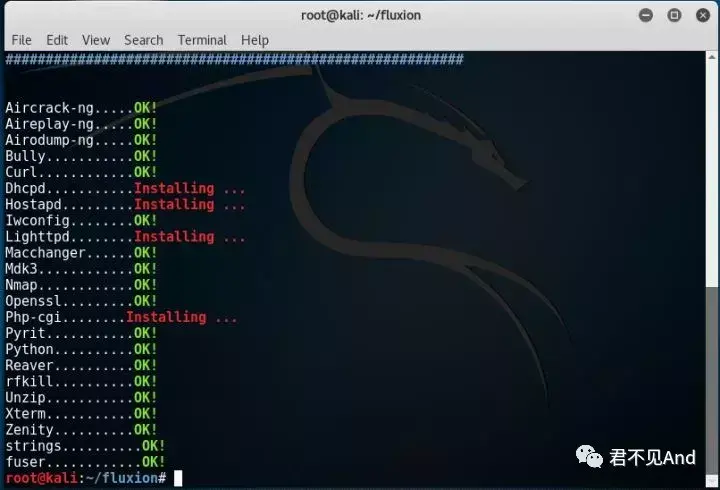Click the Dhcpd Installing line
This screenshot has height=490, width=720.
(125, 188)
